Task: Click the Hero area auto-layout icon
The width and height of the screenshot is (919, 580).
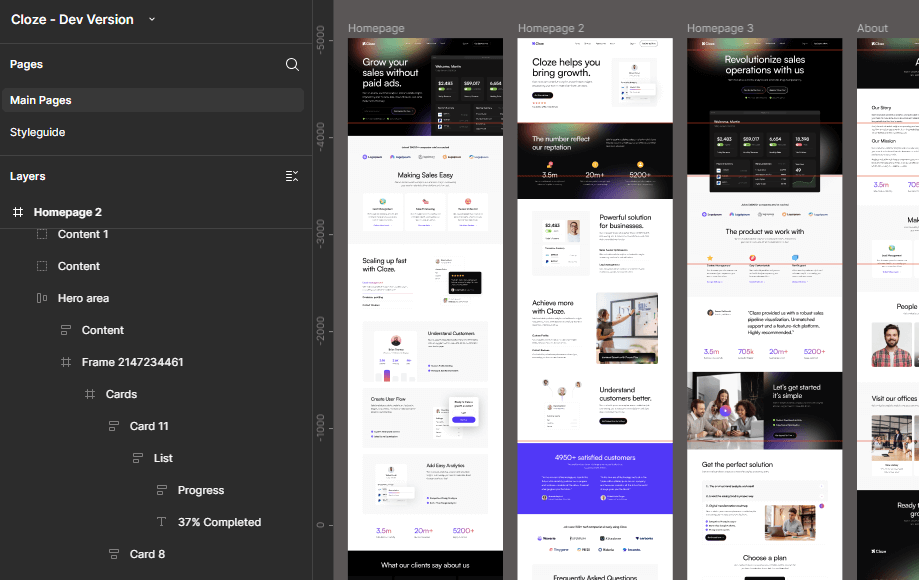Action: [42, 298]
